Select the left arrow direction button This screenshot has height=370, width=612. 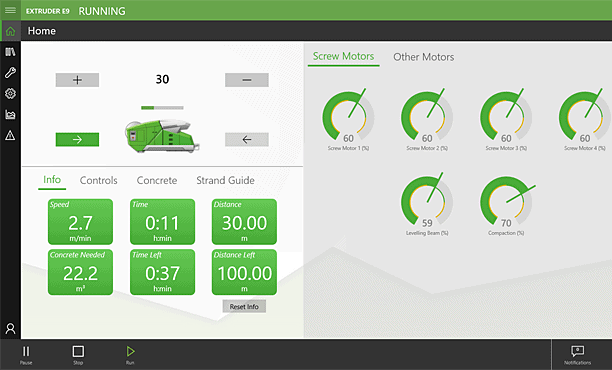[247, 139]
